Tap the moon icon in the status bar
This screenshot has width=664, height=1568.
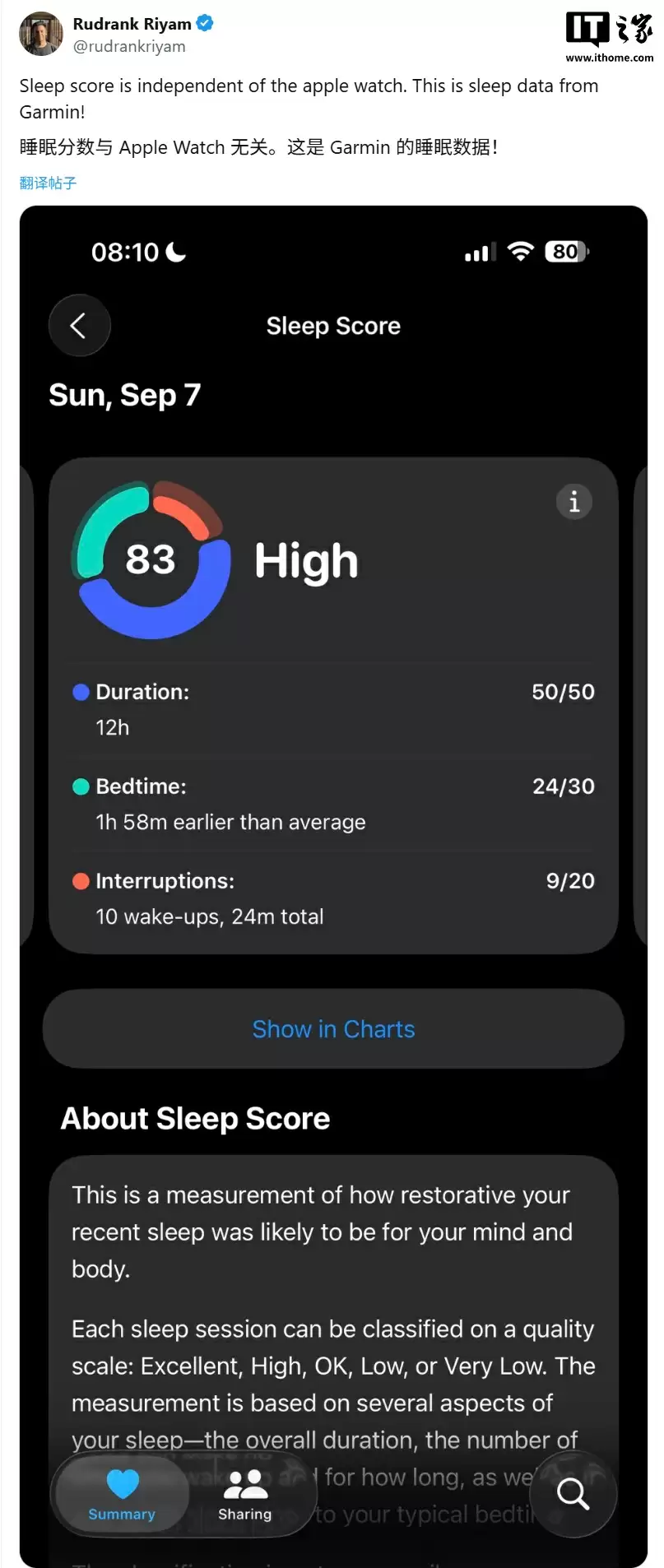click(177, 252)
